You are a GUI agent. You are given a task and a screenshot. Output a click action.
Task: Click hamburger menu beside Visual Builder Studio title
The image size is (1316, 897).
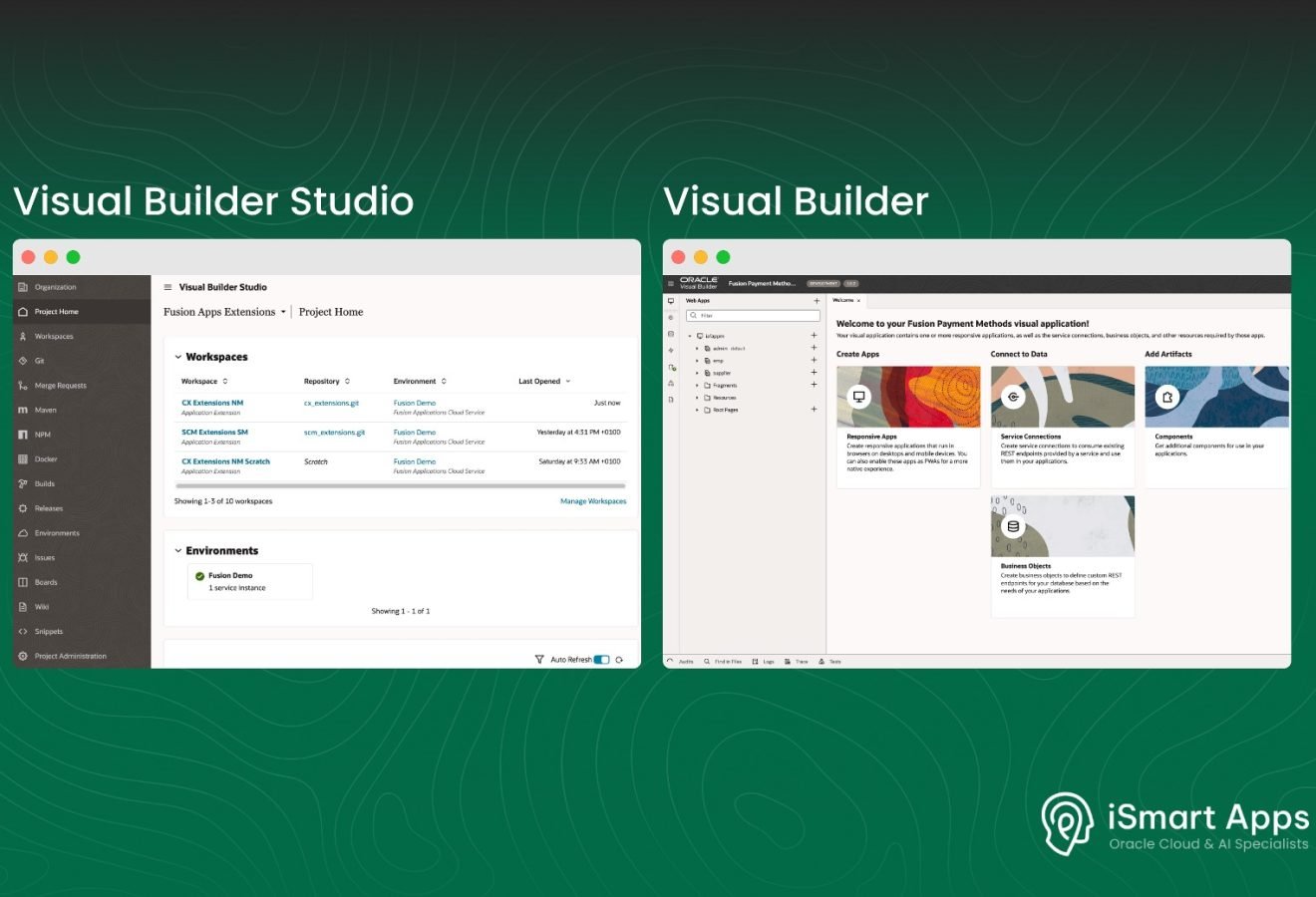pyautogui.click(x=167, y=287)
